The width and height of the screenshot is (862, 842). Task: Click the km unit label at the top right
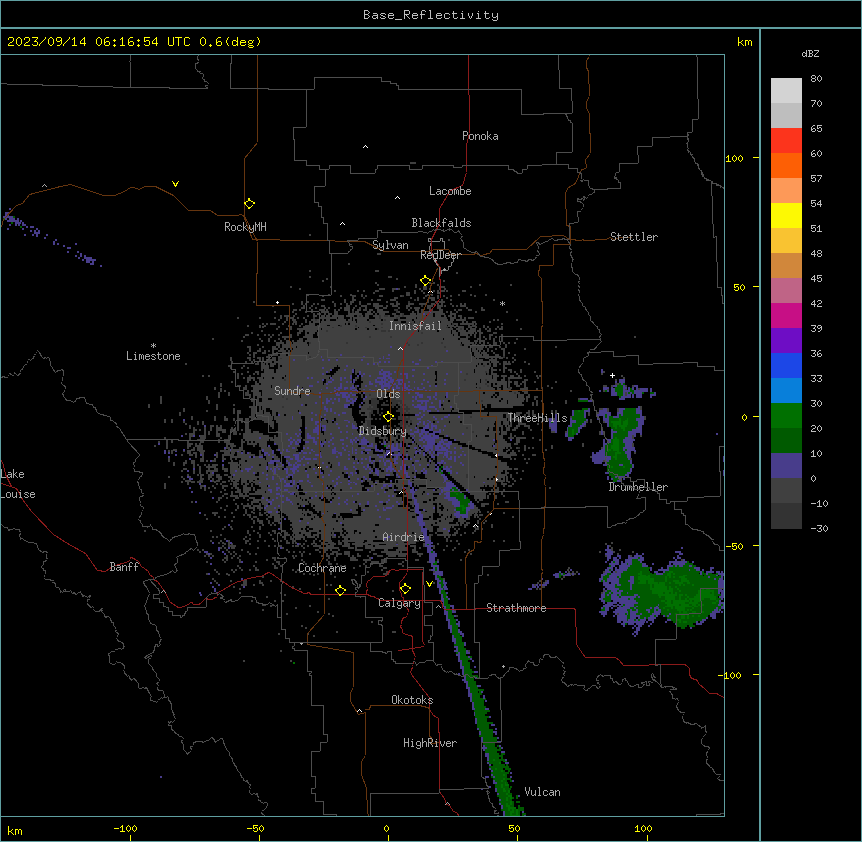(744, 42)
